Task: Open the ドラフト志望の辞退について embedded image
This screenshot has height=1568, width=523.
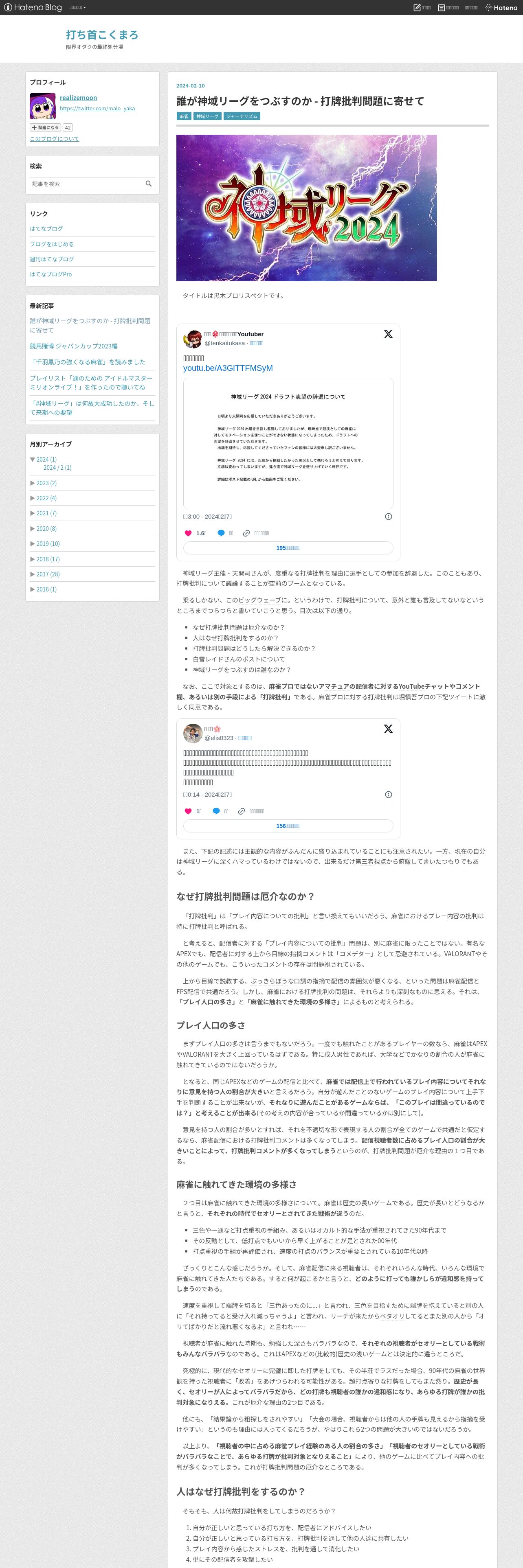Action: pyautogui.click(x=288, y=443)
